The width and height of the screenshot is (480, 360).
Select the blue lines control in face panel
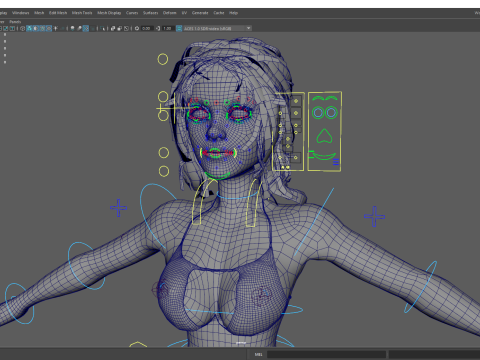(336, 162)
